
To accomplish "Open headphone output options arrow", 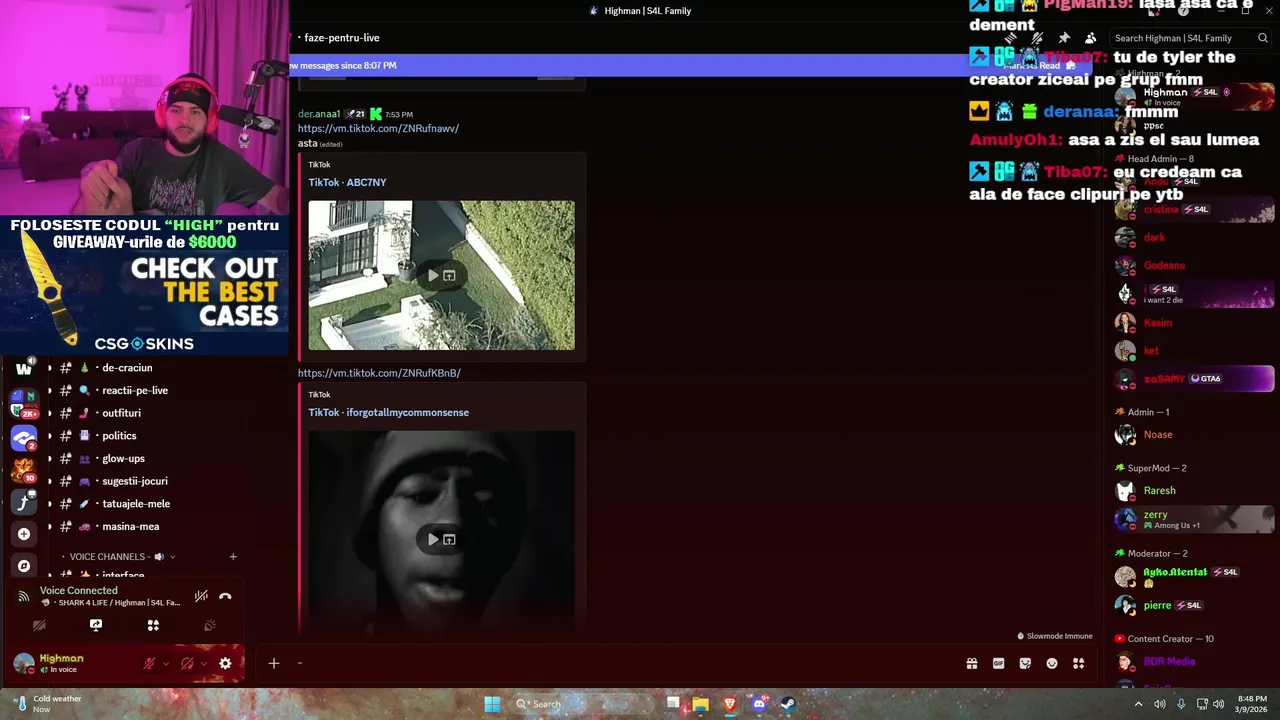I will point(204,663).
